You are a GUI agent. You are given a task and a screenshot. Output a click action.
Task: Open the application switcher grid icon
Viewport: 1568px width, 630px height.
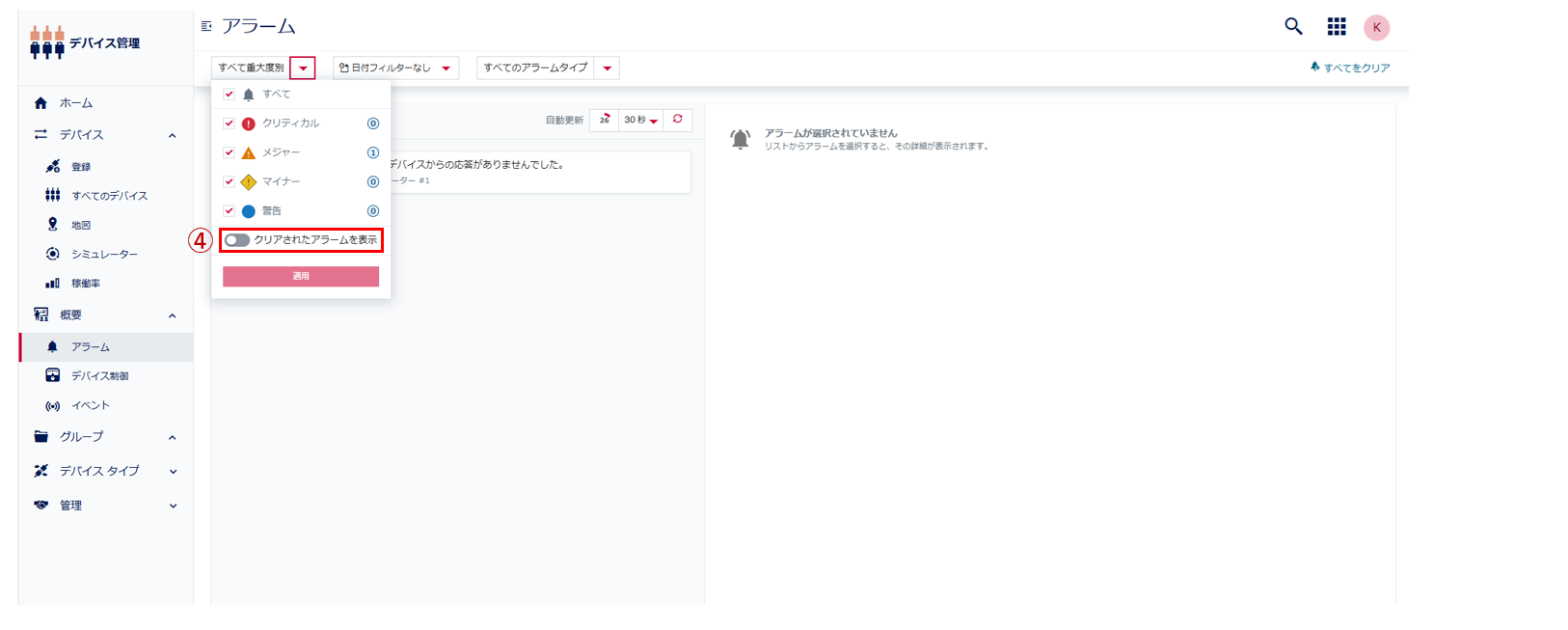pos(1336,27)
